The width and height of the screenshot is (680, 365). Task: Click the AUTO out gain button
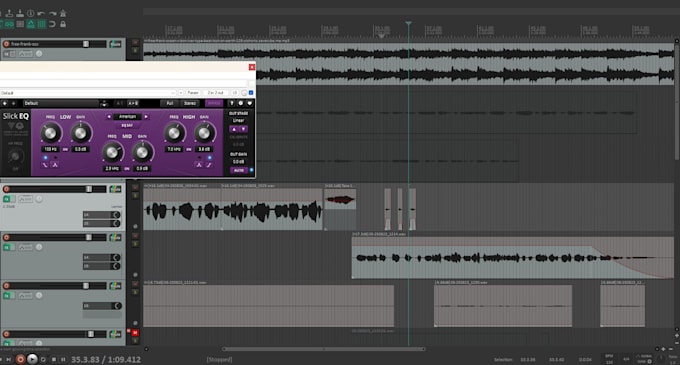tap(239, 170)
